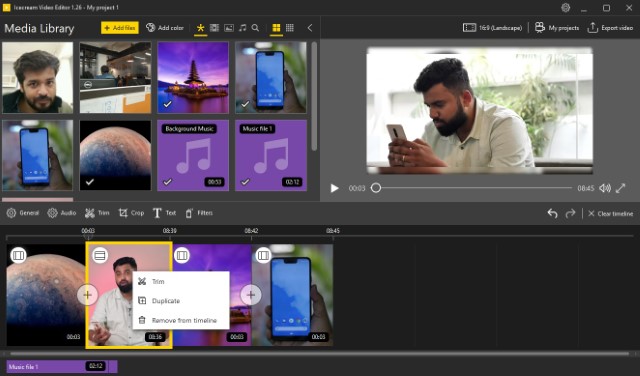Image resolution: width=640 pixels, height=376 pixels.
Task: Open the Filters tool
Action: point(198,213)
